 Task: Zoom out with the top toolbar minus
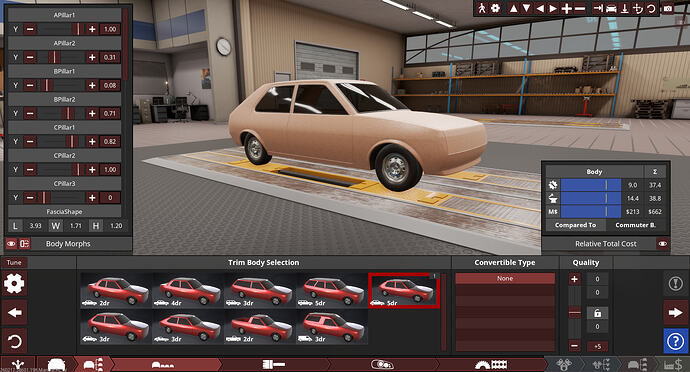tap(580, 8)
